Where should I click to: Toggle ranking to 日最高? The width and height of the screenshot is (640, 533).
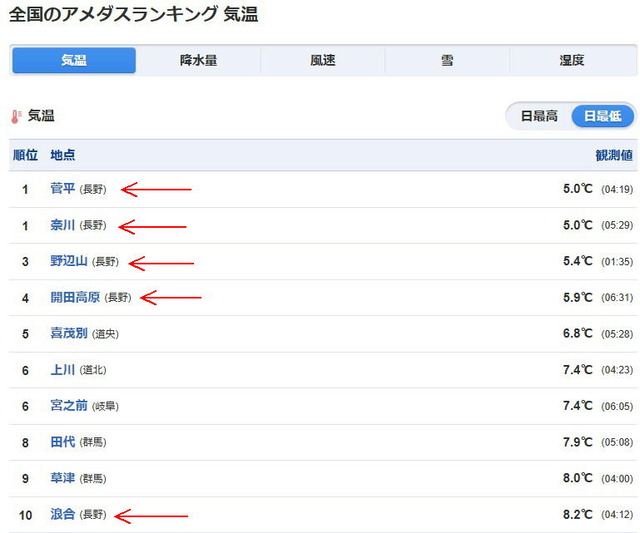(x=539, y=116)
